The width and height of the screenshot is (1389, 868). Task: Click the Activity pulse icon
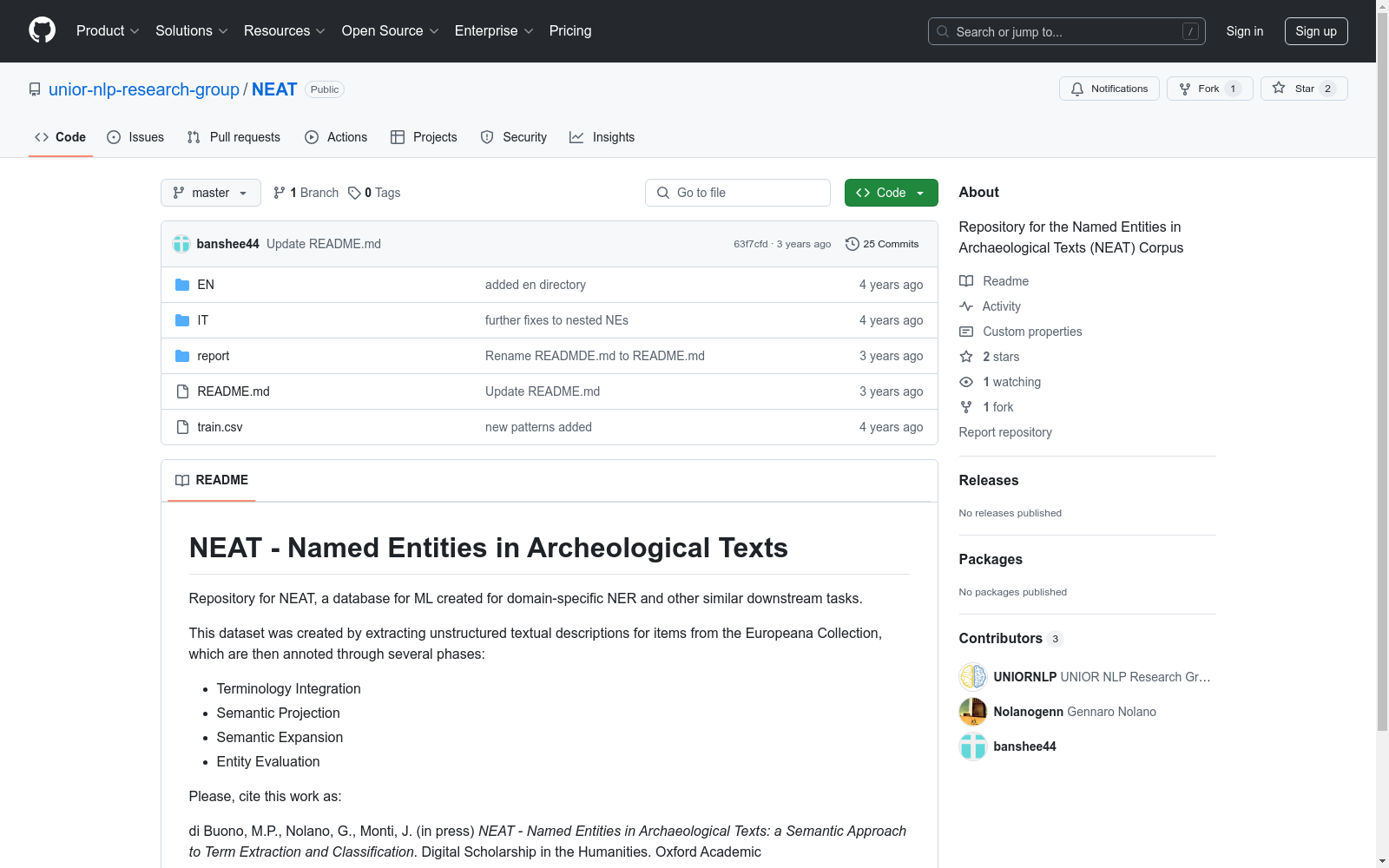[x=966, y=306]
